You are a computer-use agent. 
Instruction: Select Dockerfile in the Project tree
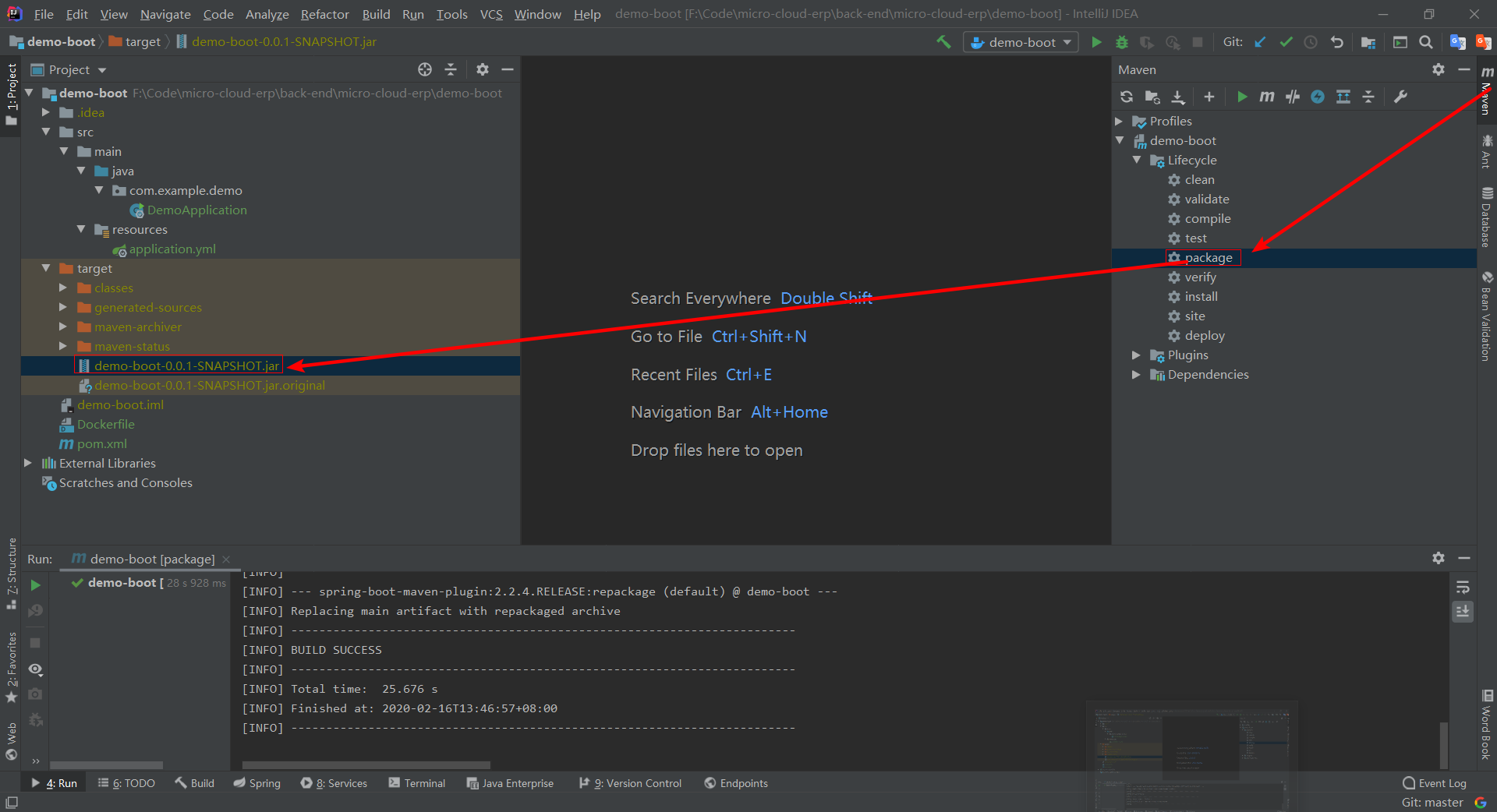(106, 424)
